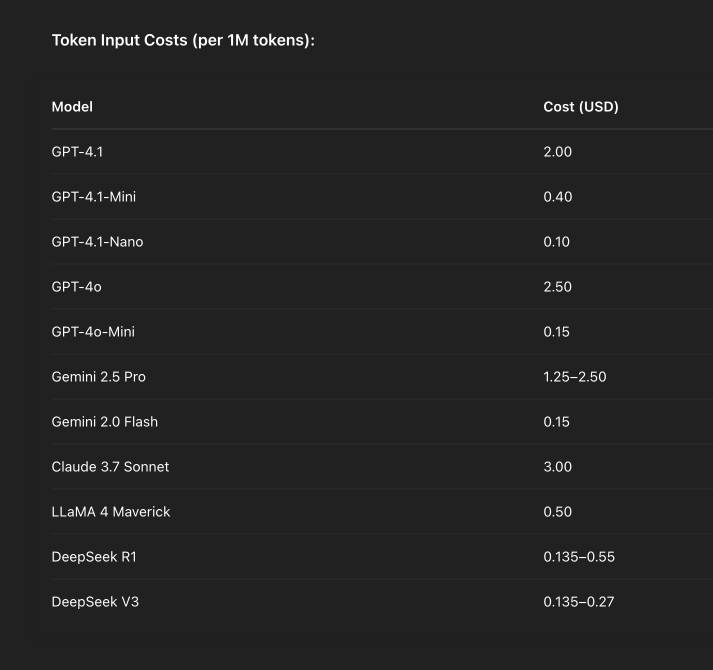This screenshot has width=713, height=670.
Task: Select the Cost (USD) column header
Action: point(581,107)
